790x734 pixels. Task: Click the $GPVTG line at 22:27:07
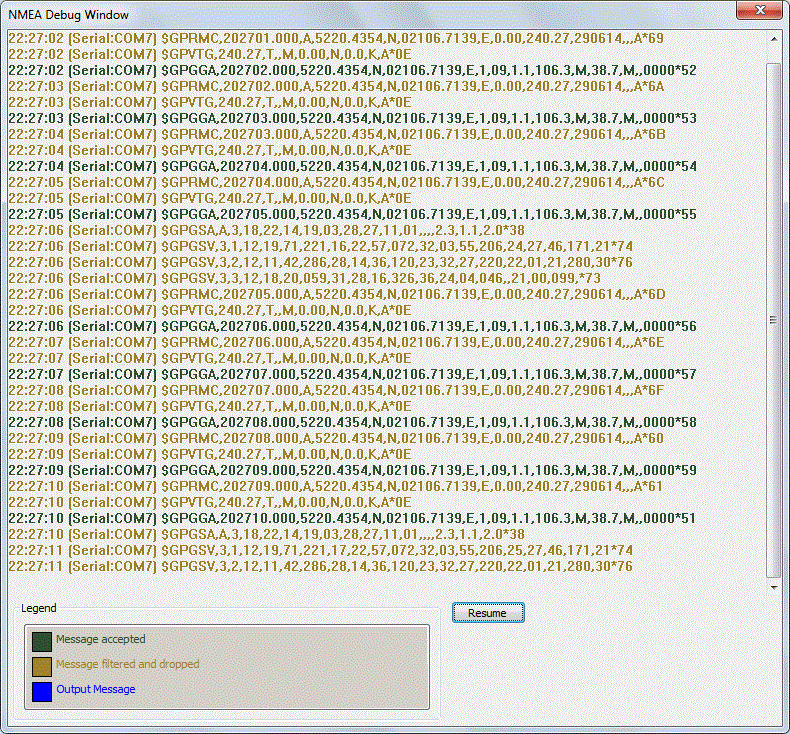[210, 358]
